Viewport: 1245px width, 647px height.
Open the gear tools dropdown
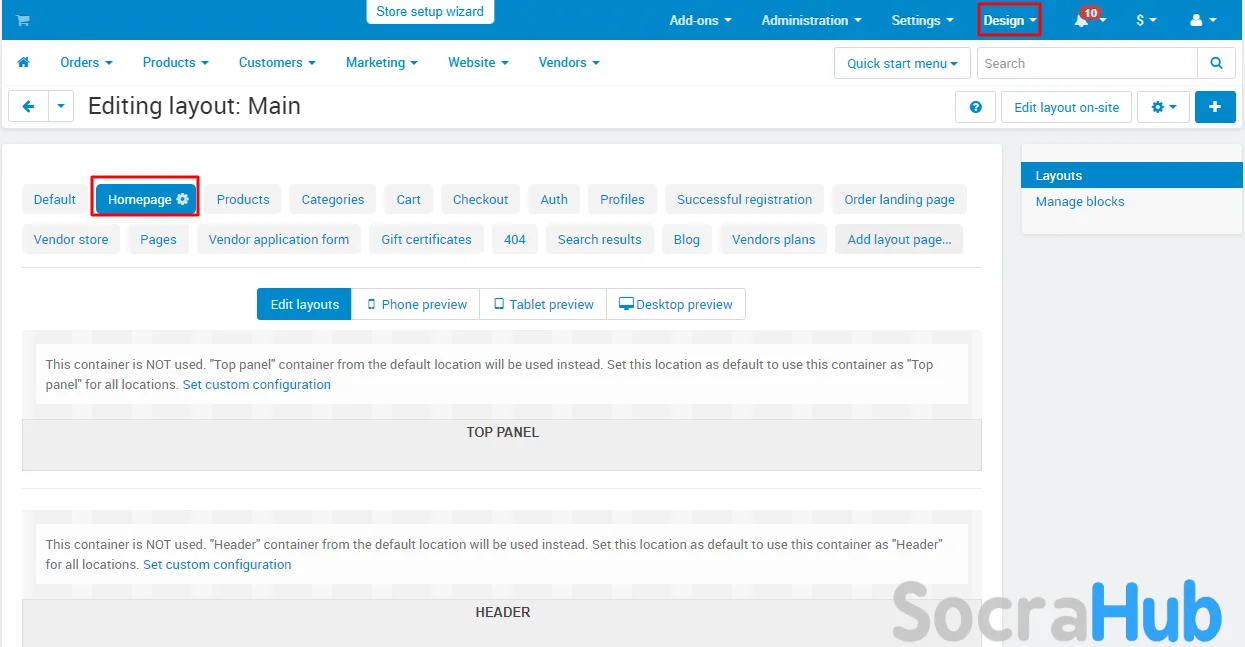(x=1163, y=107)
